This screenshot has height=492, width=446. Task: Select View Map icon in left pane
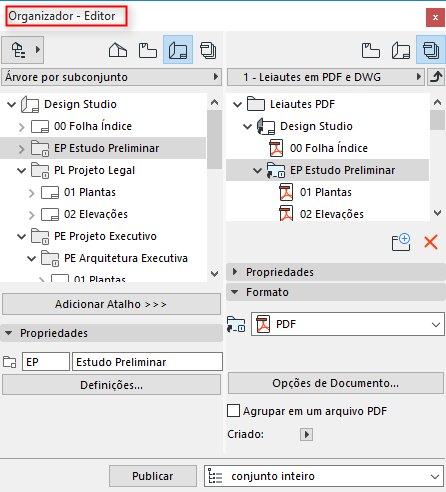[148, 50]
